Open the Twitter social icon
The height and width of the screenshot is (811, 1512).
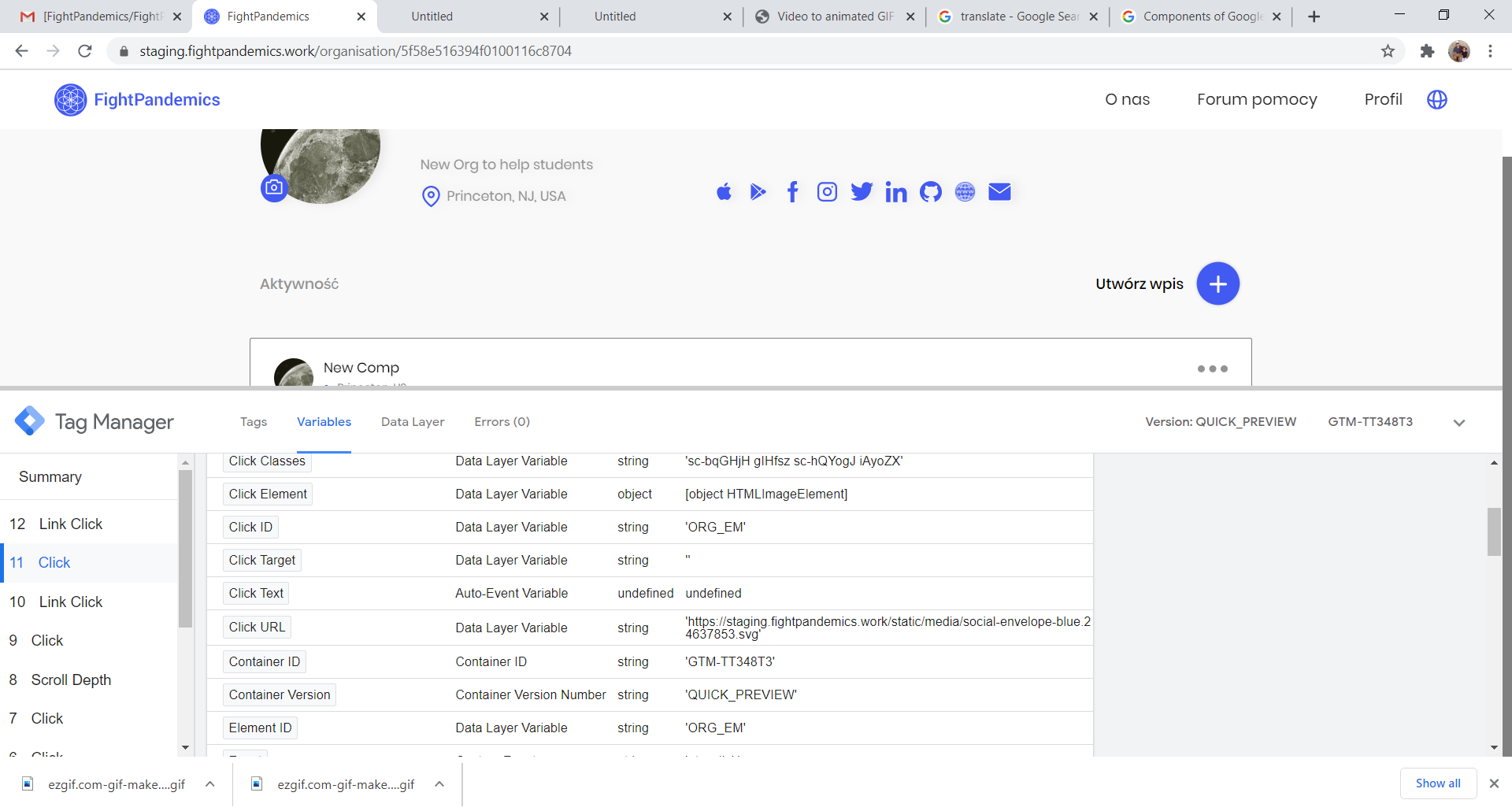862,192
